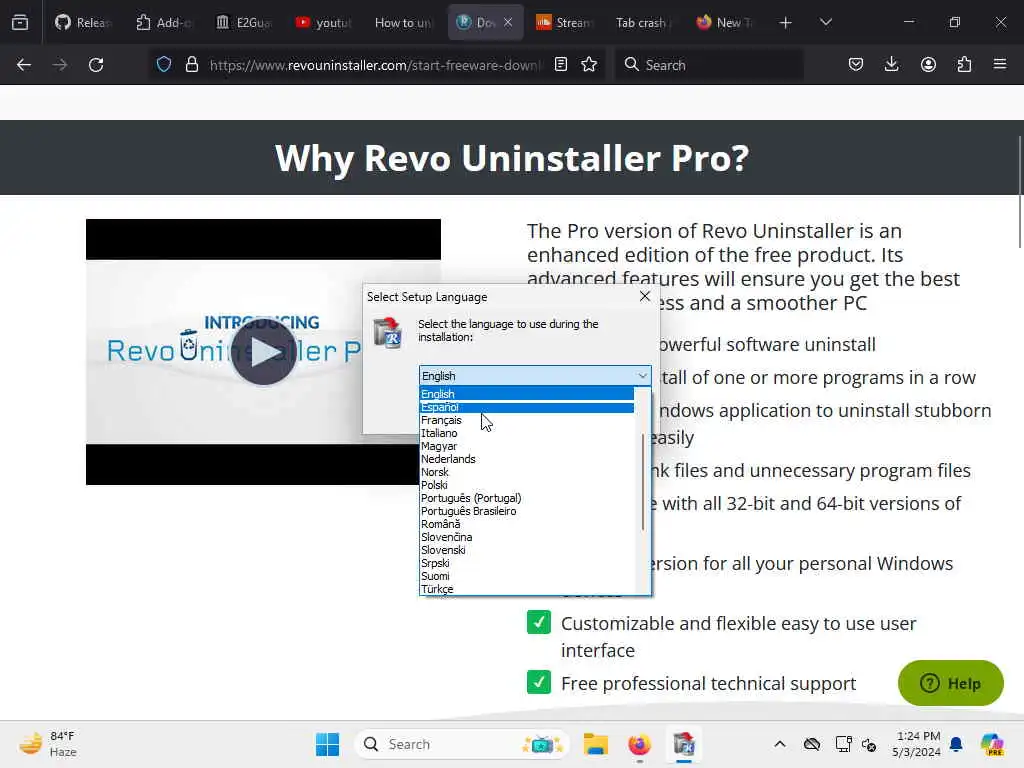Viewport: 1024px width, 768px height.
Task: Open taskbar clock 1:24 PM
Action: (x=917, y=744)
